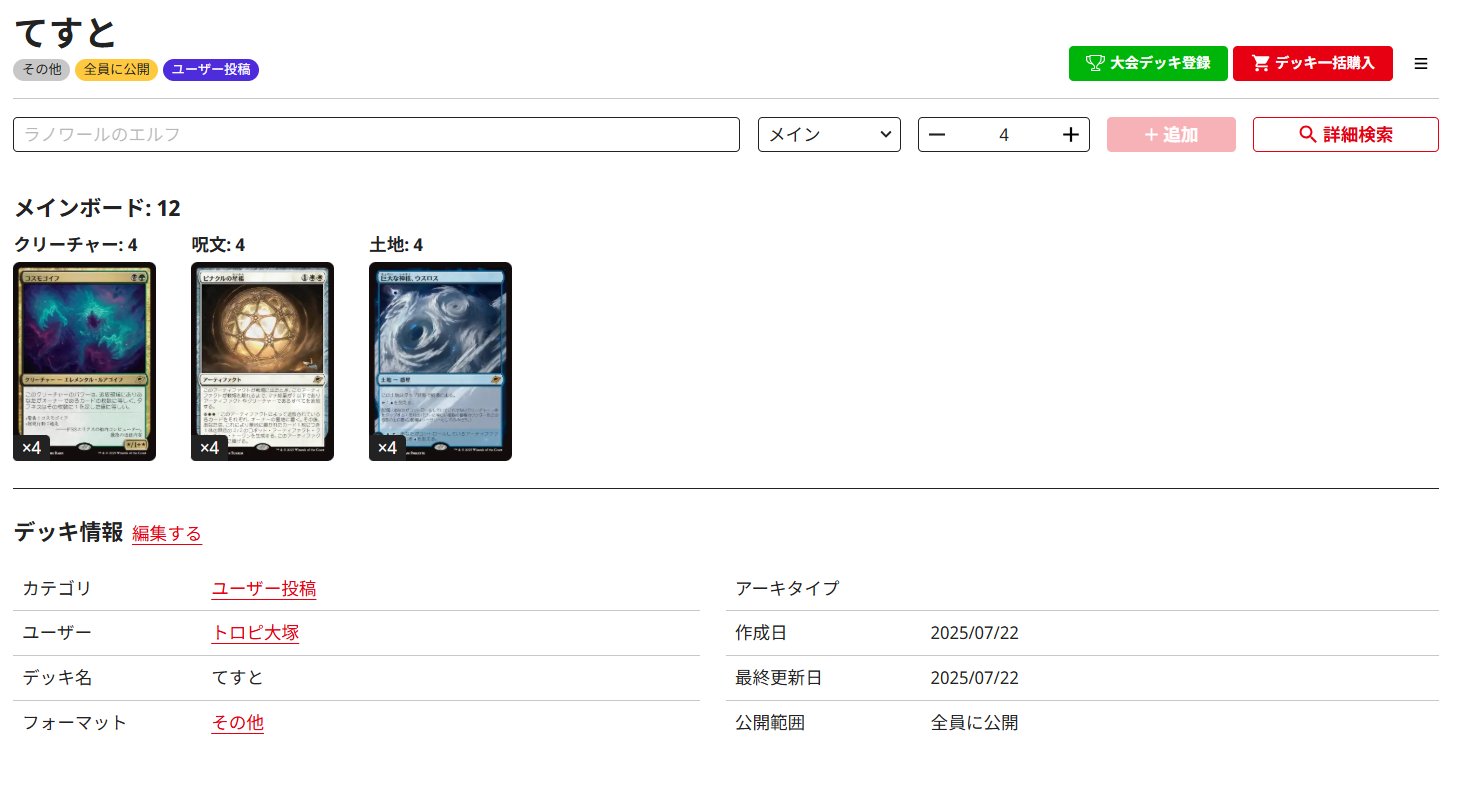1467x806 pixels.
Task: Click the 土地: 4 label
Action: (x=396, y=245)
